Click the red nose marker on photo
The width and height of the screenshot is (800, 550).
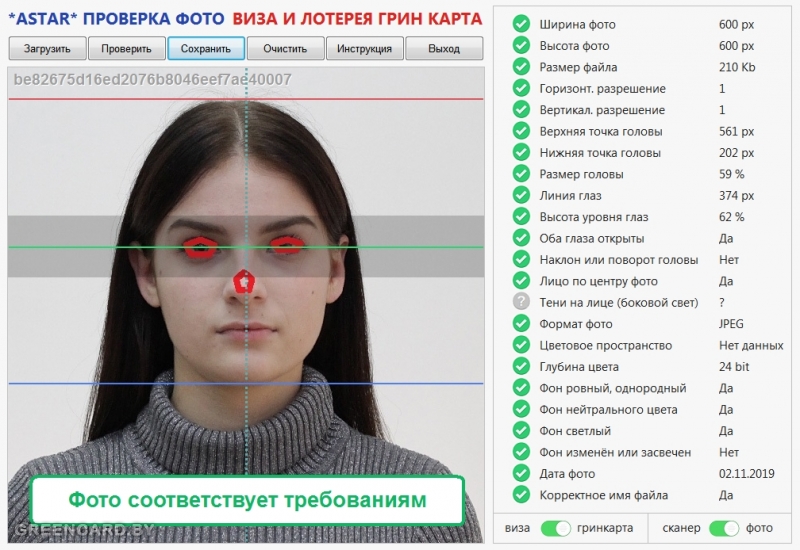click(244, 282)
